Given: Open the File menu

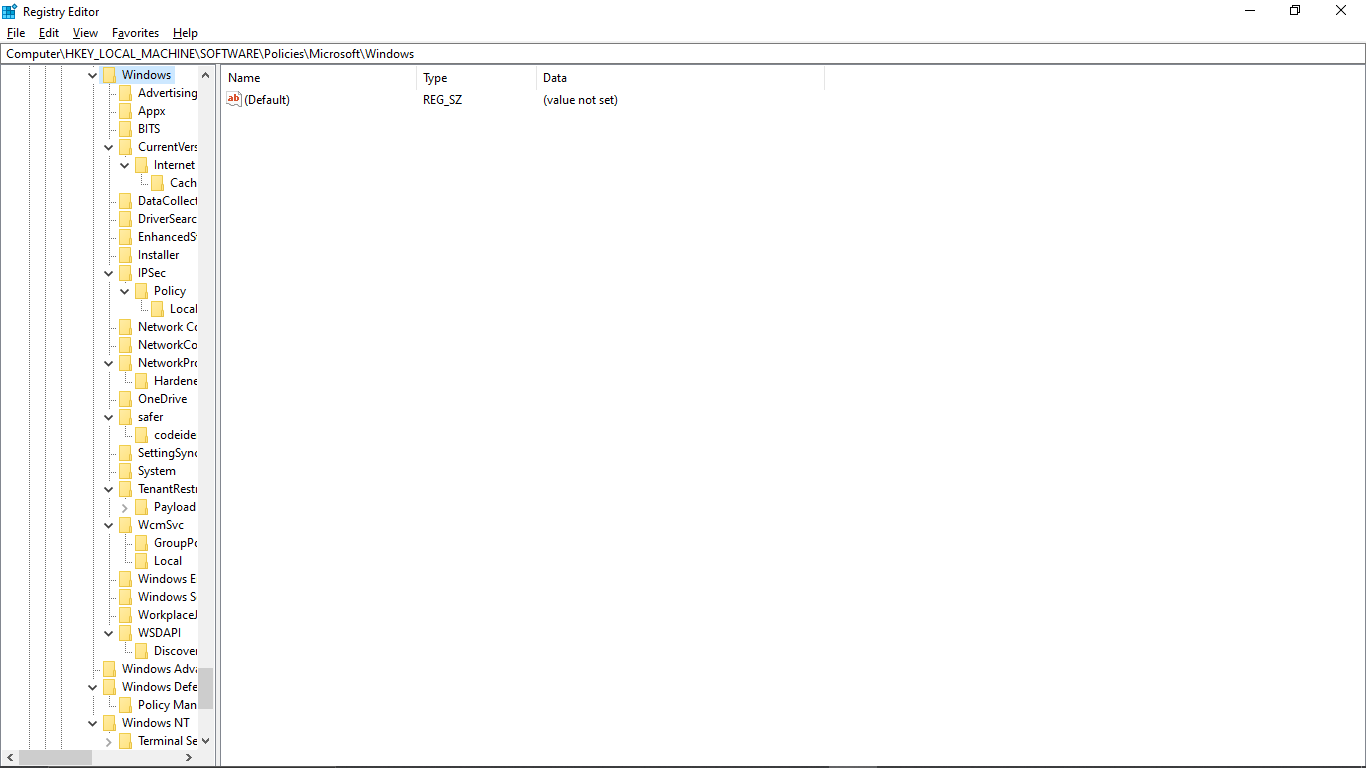Looking at the screenshot, I should 15,33.
